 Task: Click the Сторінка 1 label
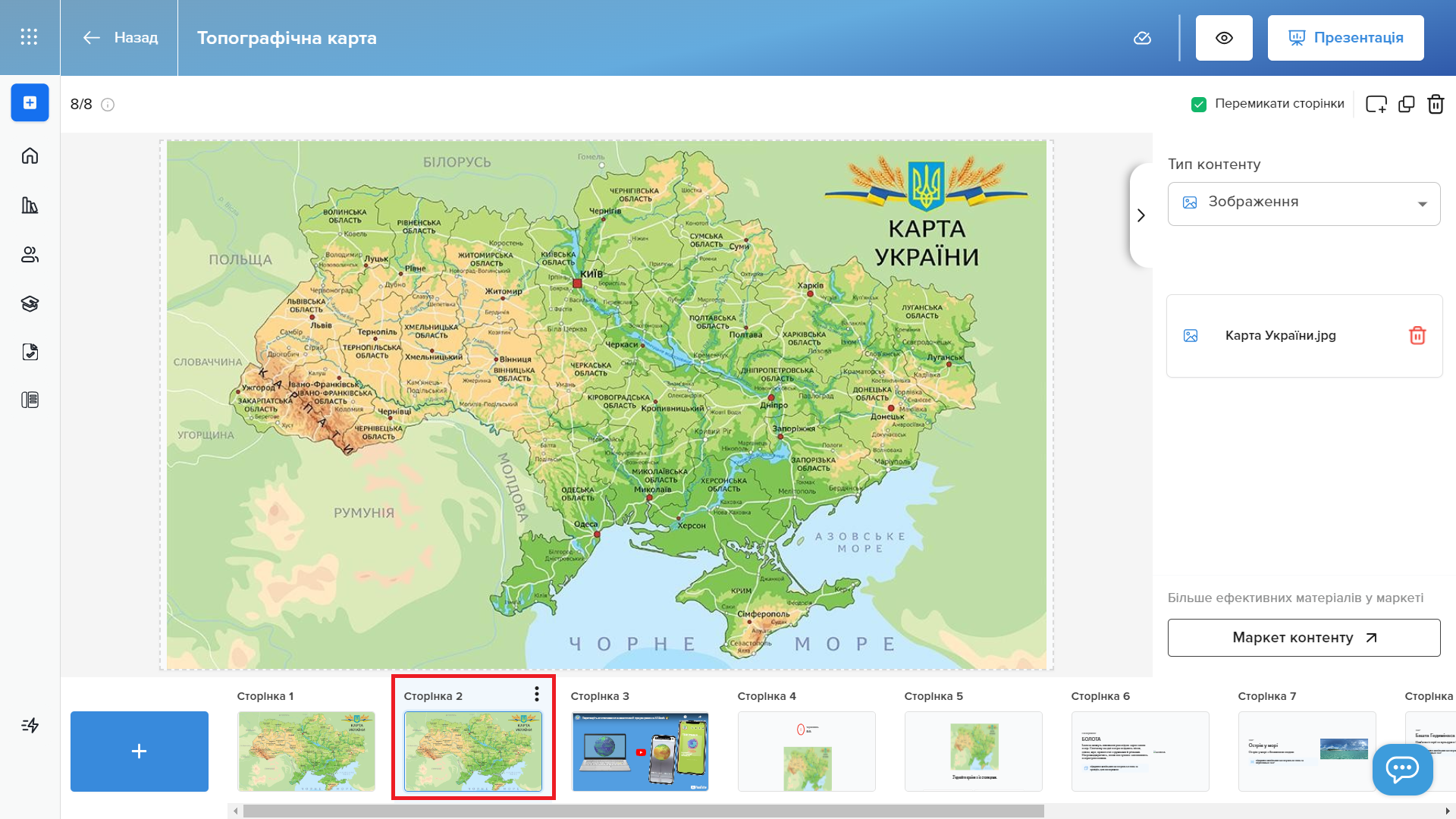click(x=265, y=696)
